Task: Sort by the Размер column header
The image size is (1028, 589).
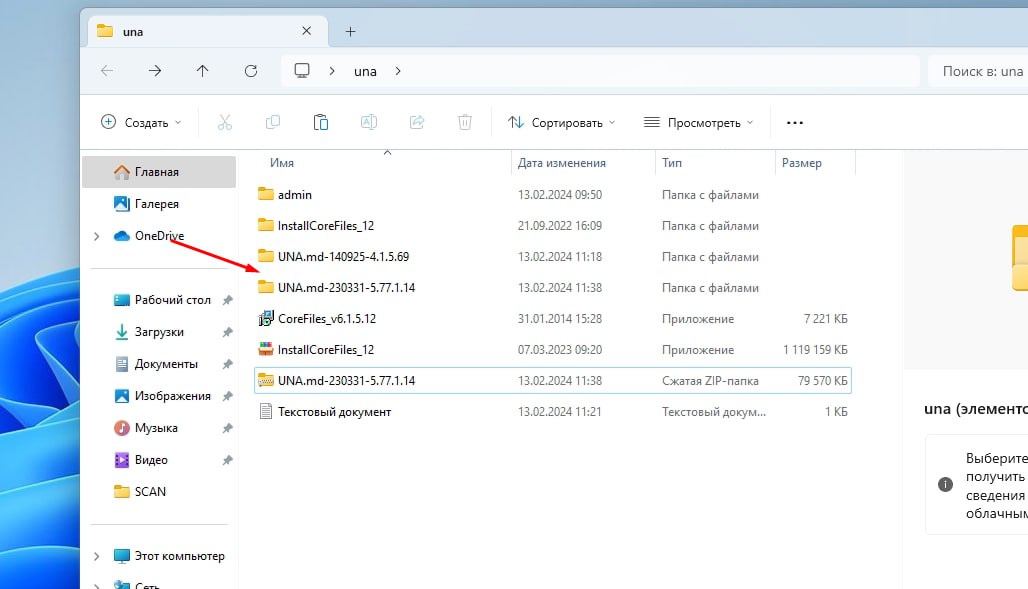Action: [802, 163]
